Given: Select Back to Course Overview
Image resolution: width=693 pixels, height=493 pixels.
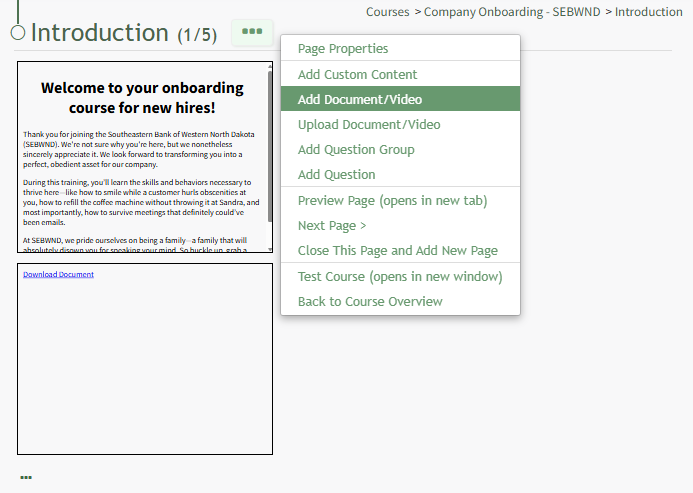Looking at the screenshot, I should (400, 302).
